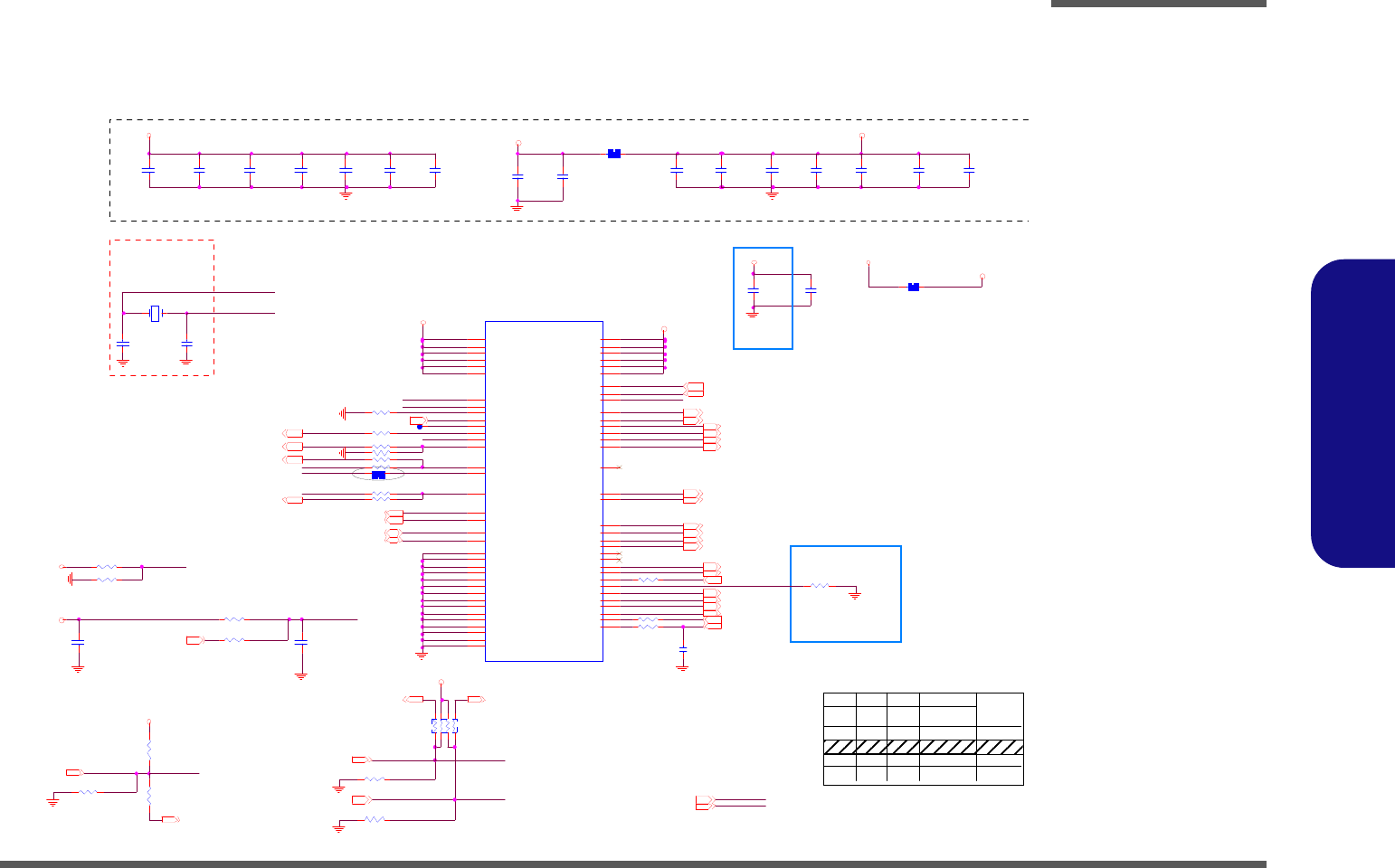
Task: Click the blue jumper inside the grey ellipse
Action: pyautogui.click(x=379, y=475)
